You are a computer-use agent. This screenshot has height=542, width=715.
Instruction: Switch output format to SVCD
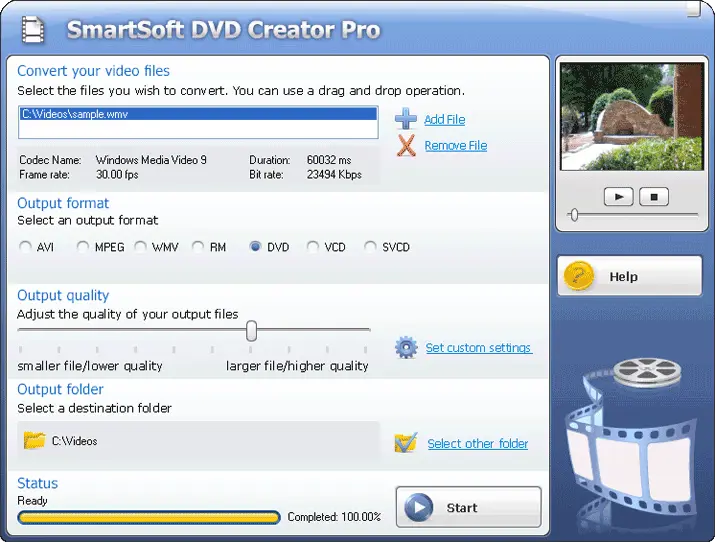tap(371, 247)
